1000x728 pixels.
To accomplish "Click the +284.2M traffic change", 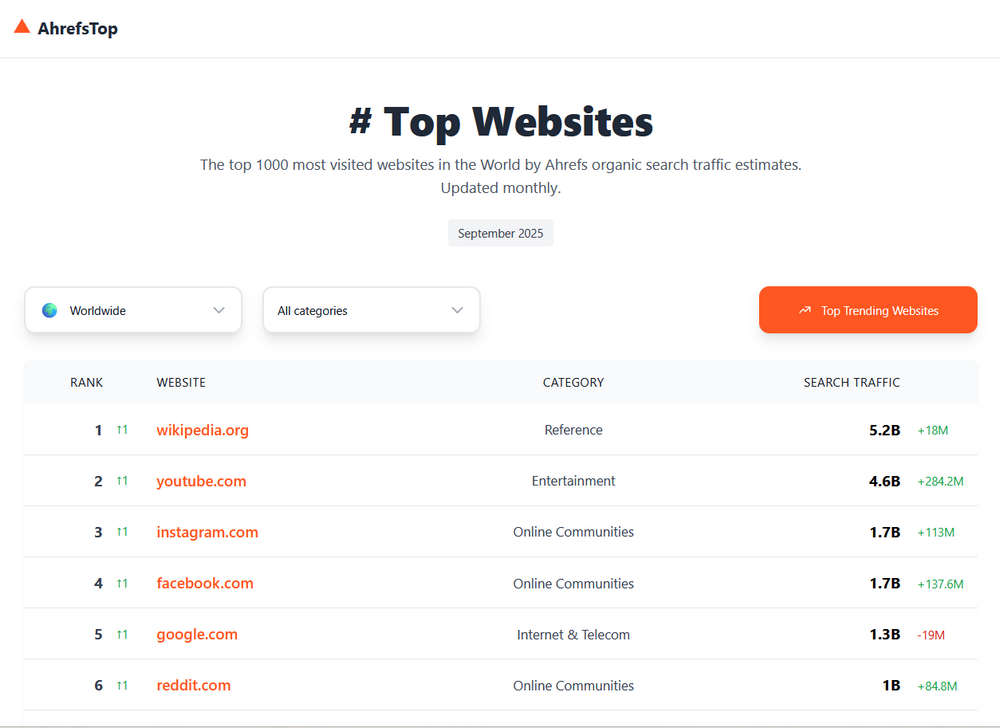I will pyautogui.click(x=940, y=481).
